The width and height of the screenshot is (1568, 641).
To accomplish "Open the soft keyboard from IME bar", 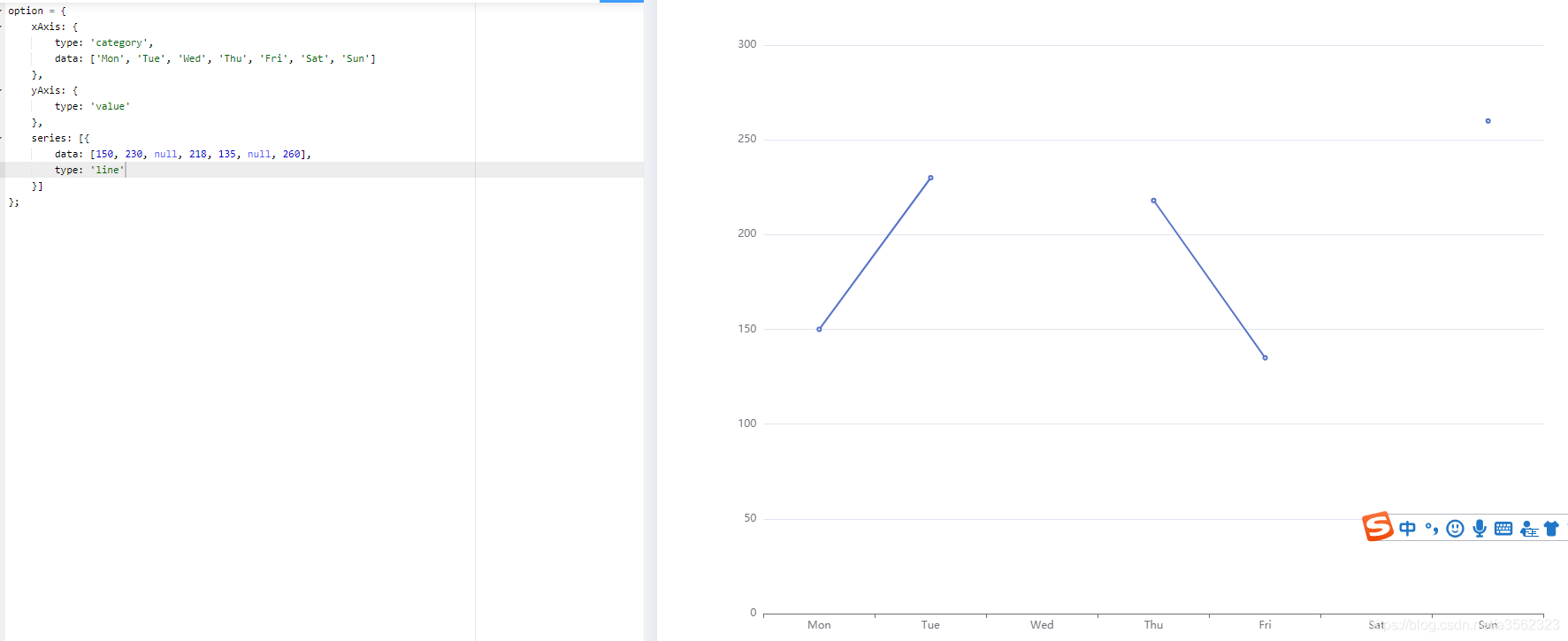I will (x=1503, y=529).
